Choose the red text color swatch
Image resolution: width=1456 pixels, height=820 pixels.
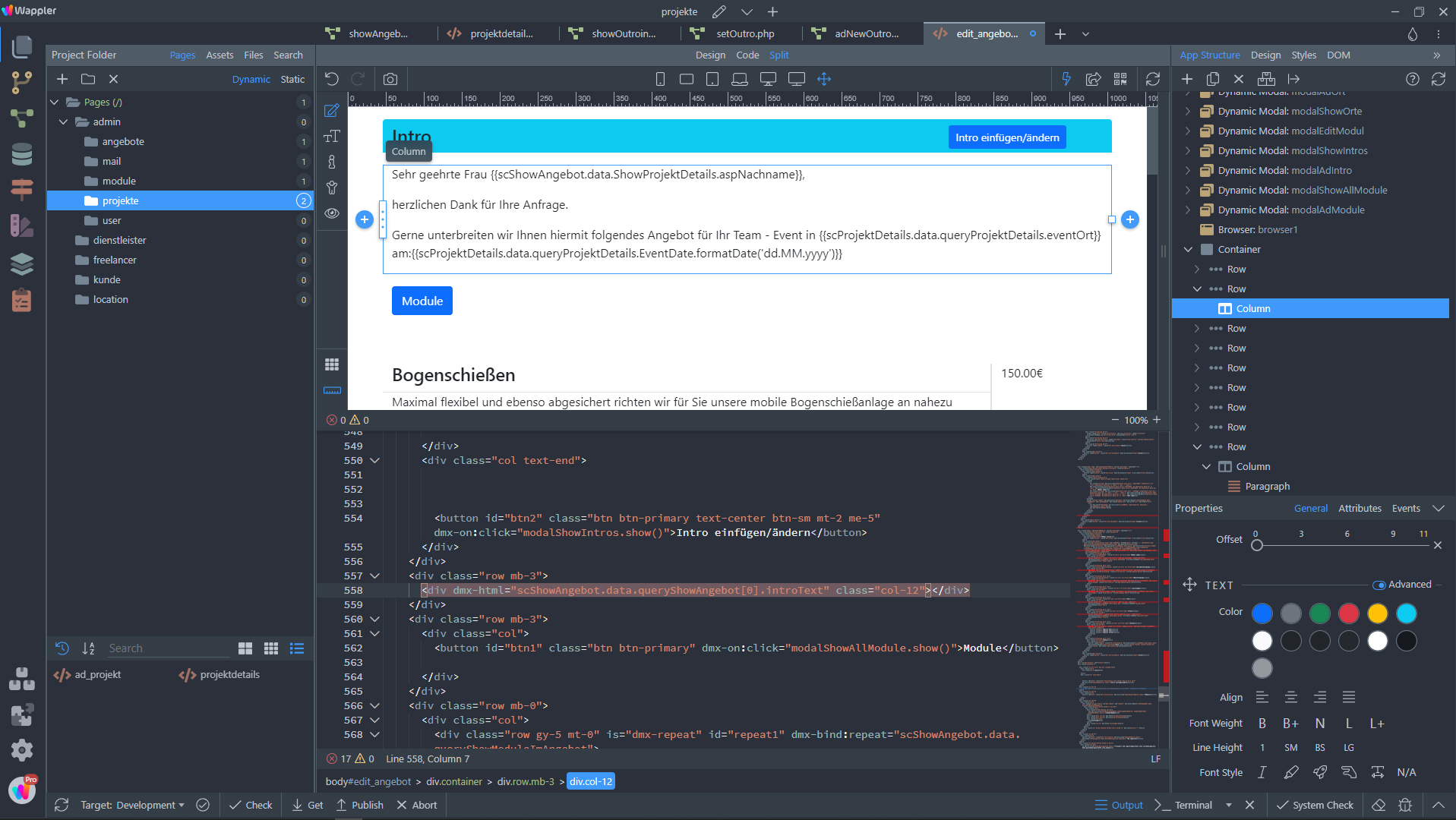pyautogui.click(x=1348, y=613)
